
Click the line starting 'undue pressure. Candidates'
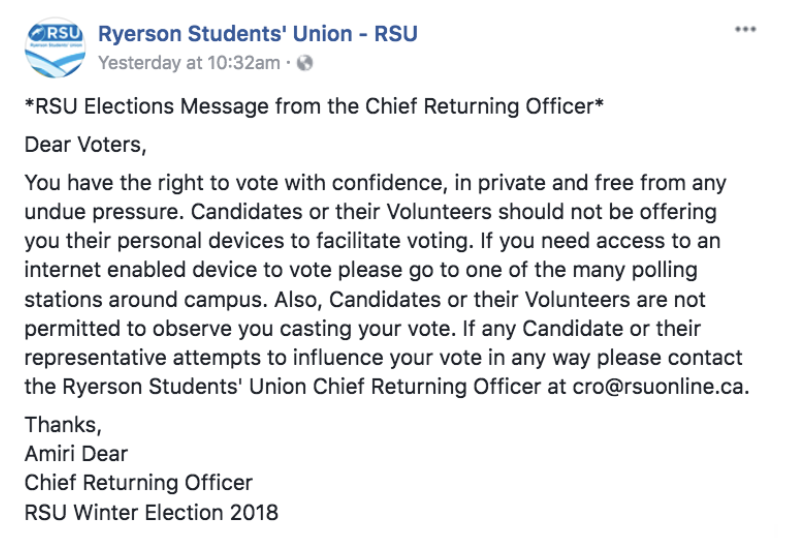pos(371,212)
